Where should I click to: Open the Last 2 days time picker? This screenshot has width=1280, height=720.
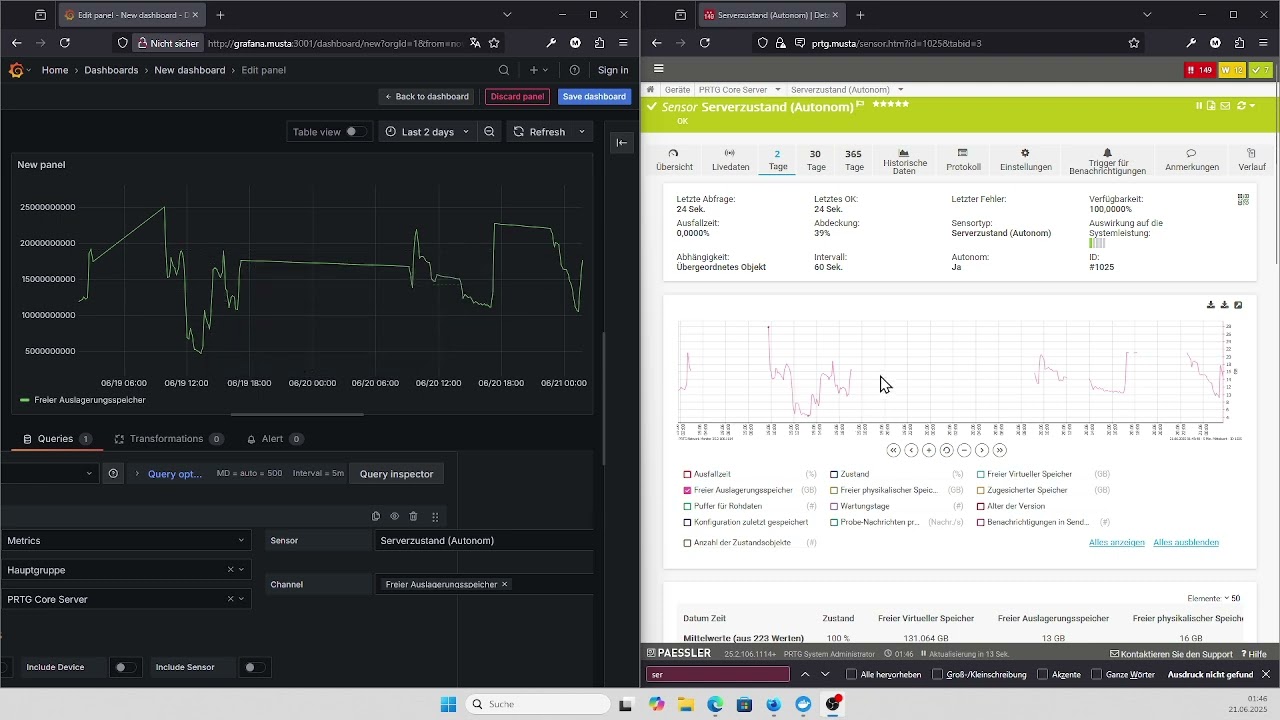(x=427, y=132)
